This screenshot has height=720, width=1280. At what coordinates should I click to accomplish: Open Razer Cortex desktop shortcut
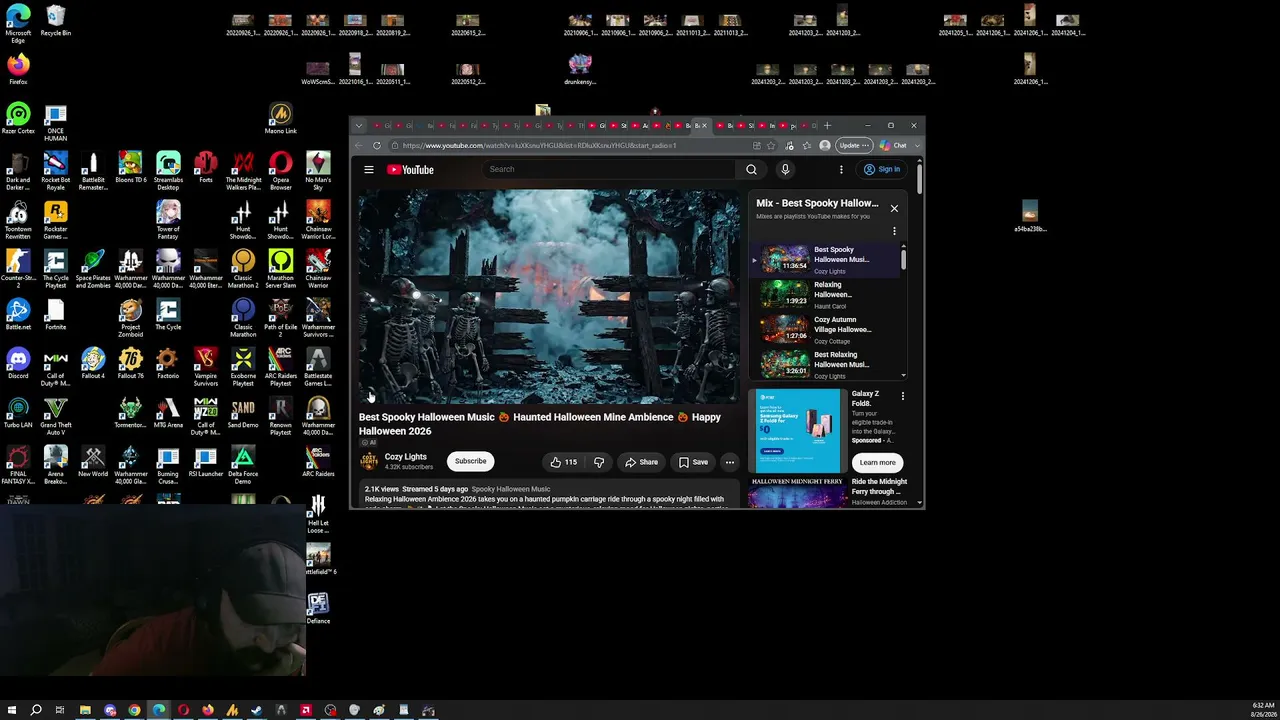point(18,118)
